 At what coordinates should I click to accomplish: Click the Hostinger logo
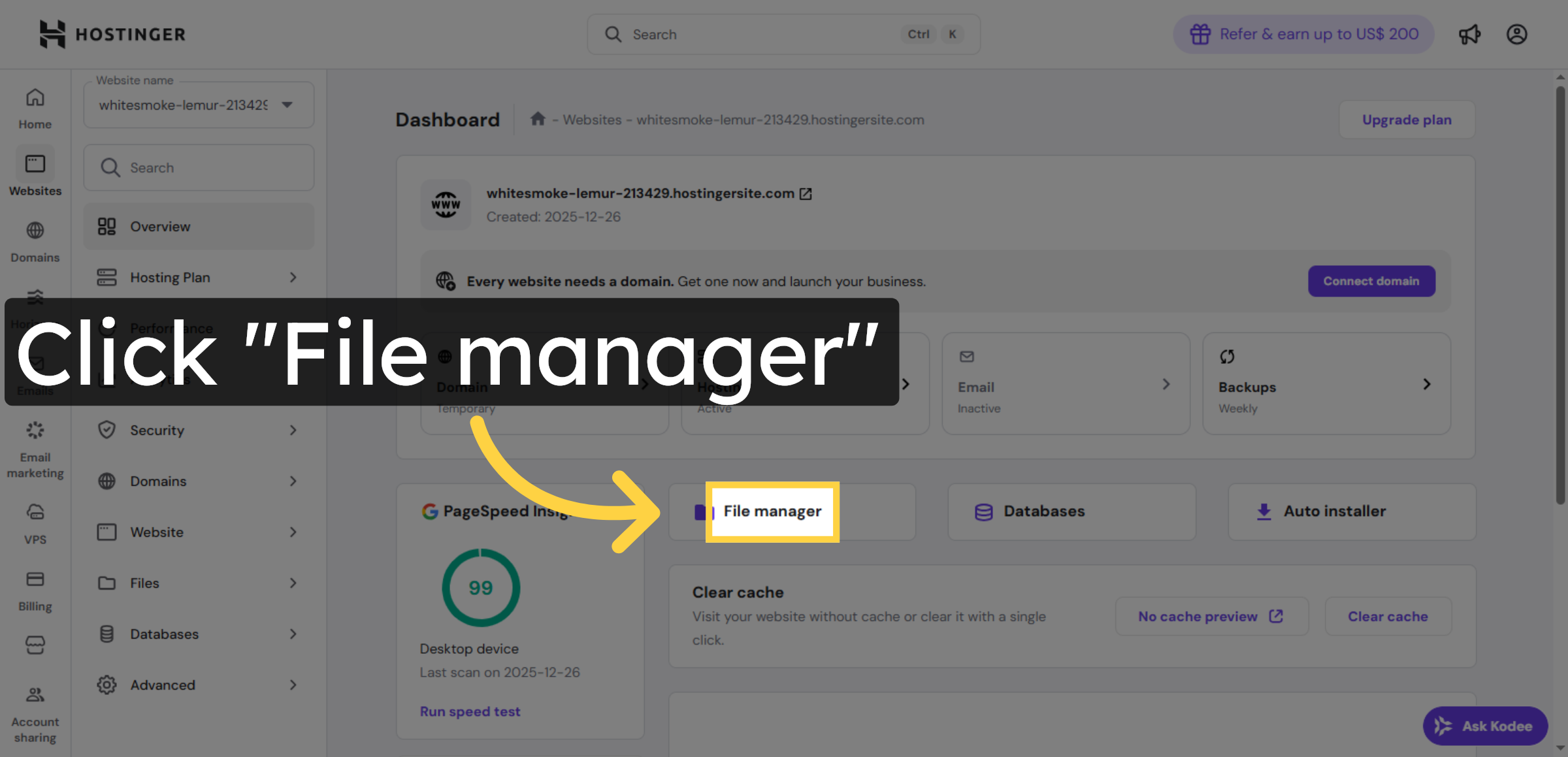(x=112, y=34)
